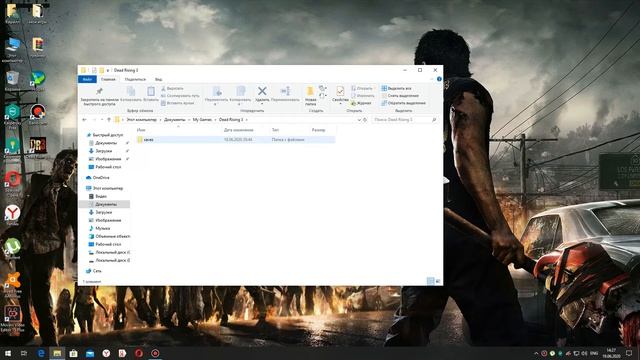This screenshot has height=360, width=640.
Task: Click Invert selection (Обратить выделение)
Action: (x=403, y=103)
